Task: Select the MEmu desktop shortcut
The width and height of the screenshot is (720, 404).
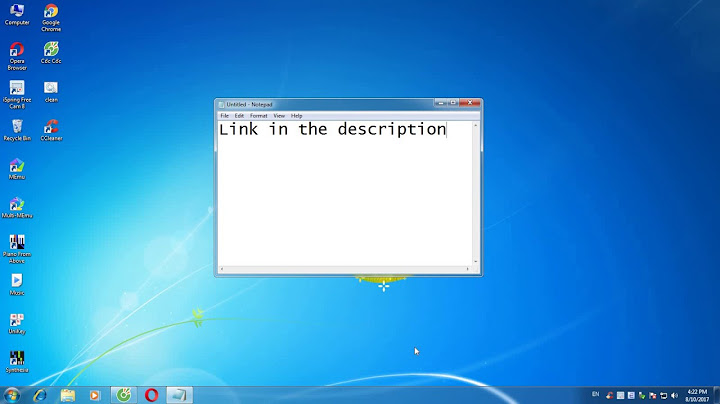Action: (17, 169)
